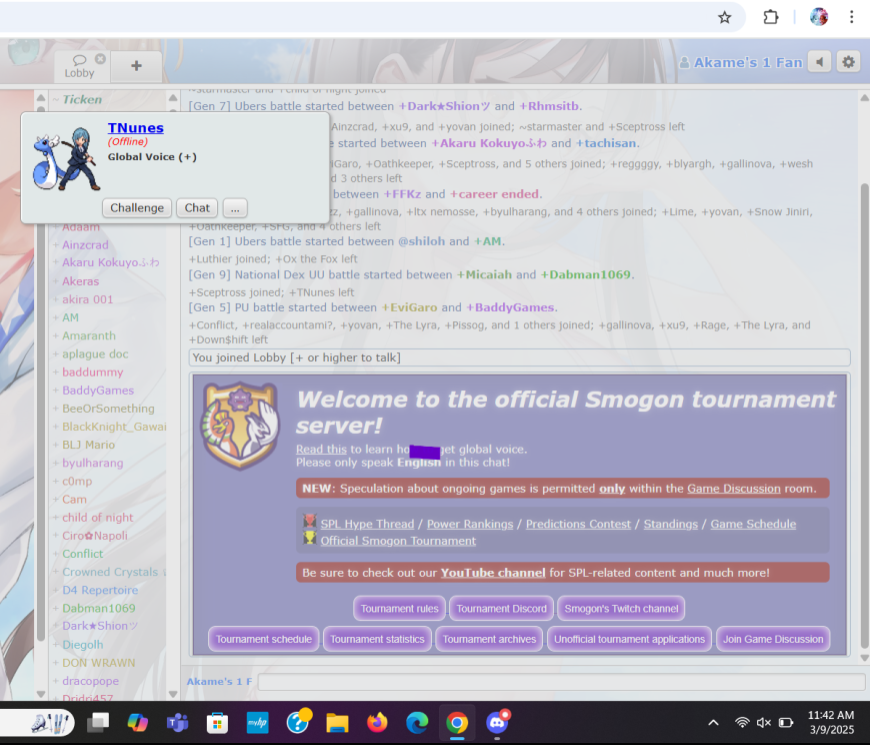Image resolution: width=870 pixels, height=745 pixels.
Task: Click the Tournament statistics button
Action: tap(377, 639)
